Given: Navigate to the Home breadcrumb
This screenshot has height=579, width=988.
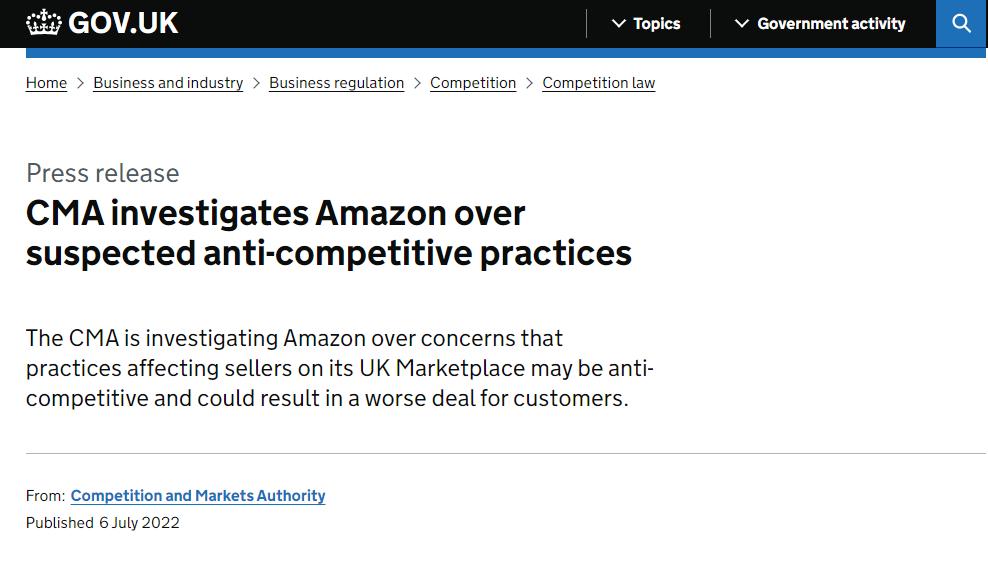Looking at the screenshot, I should pos(46,83).
